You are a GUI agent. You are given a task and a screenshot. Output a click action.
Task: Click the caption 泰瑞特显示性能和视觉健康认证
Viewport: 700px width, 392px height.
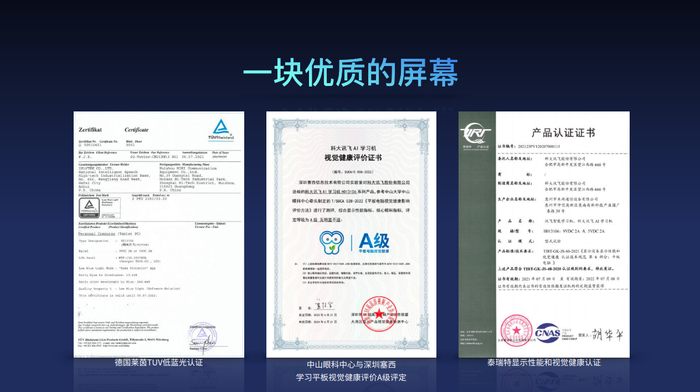coord(544,363)
